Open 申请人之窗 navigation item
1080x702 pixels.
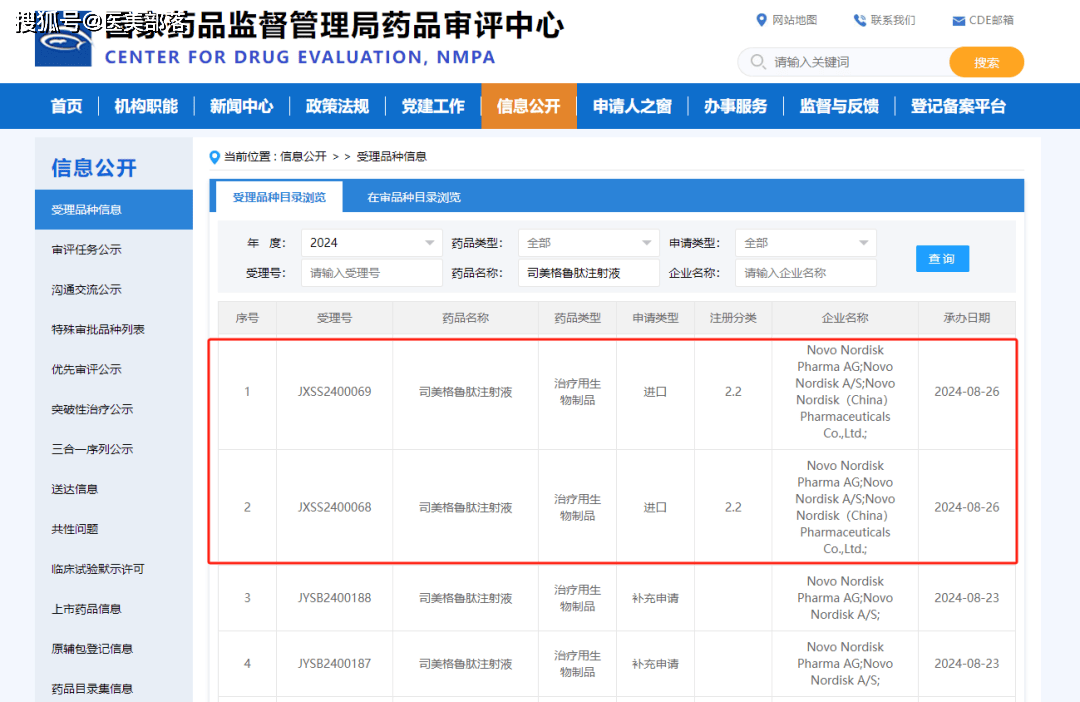pyautogui.click(x=632, y=106)
